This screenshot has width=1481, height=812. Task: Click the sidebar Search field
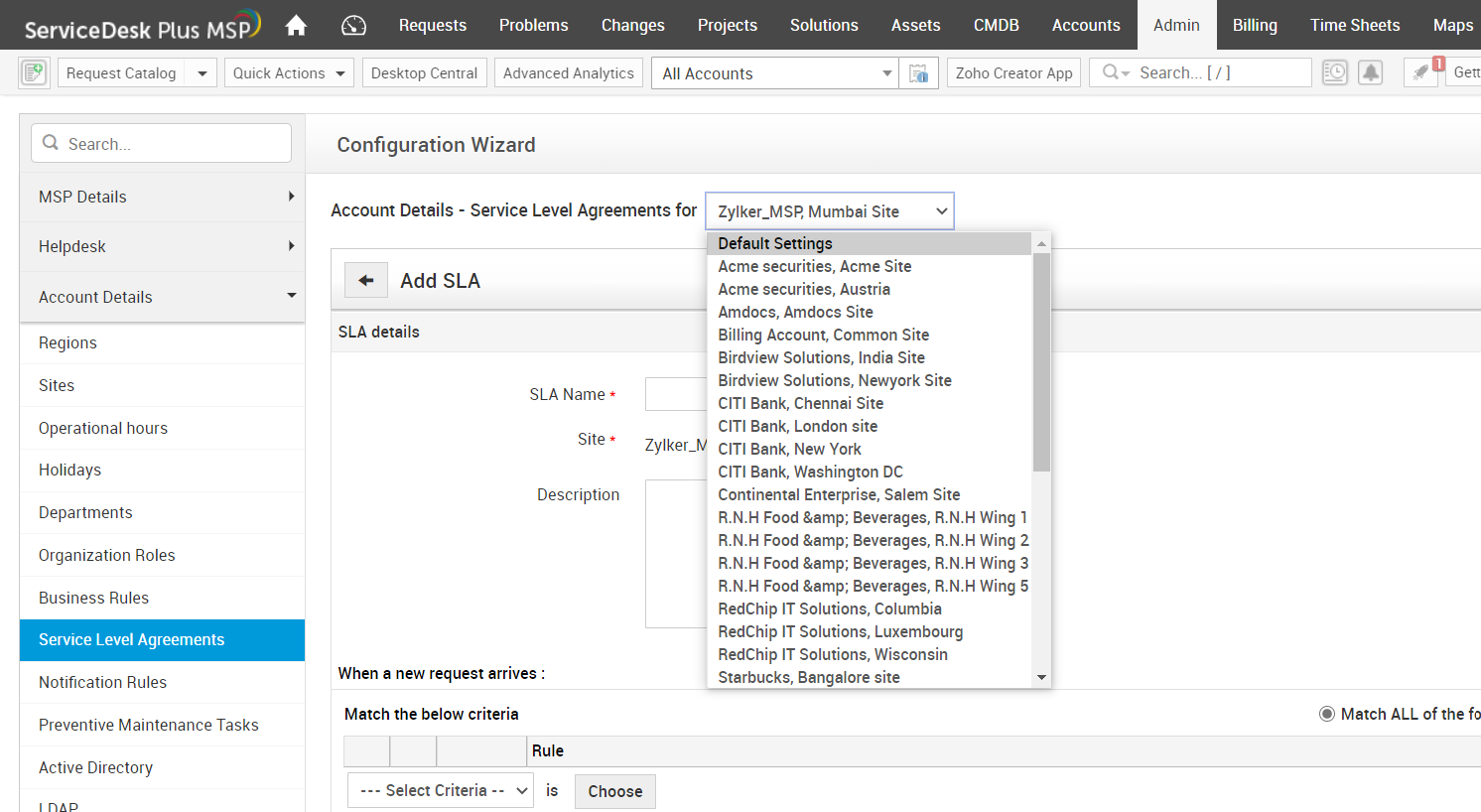tap(162, 144)
